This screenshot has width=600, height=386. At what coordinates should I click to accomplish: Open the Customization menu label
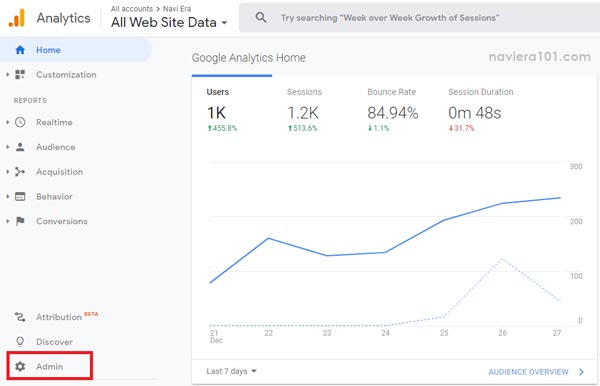point(66,75)
